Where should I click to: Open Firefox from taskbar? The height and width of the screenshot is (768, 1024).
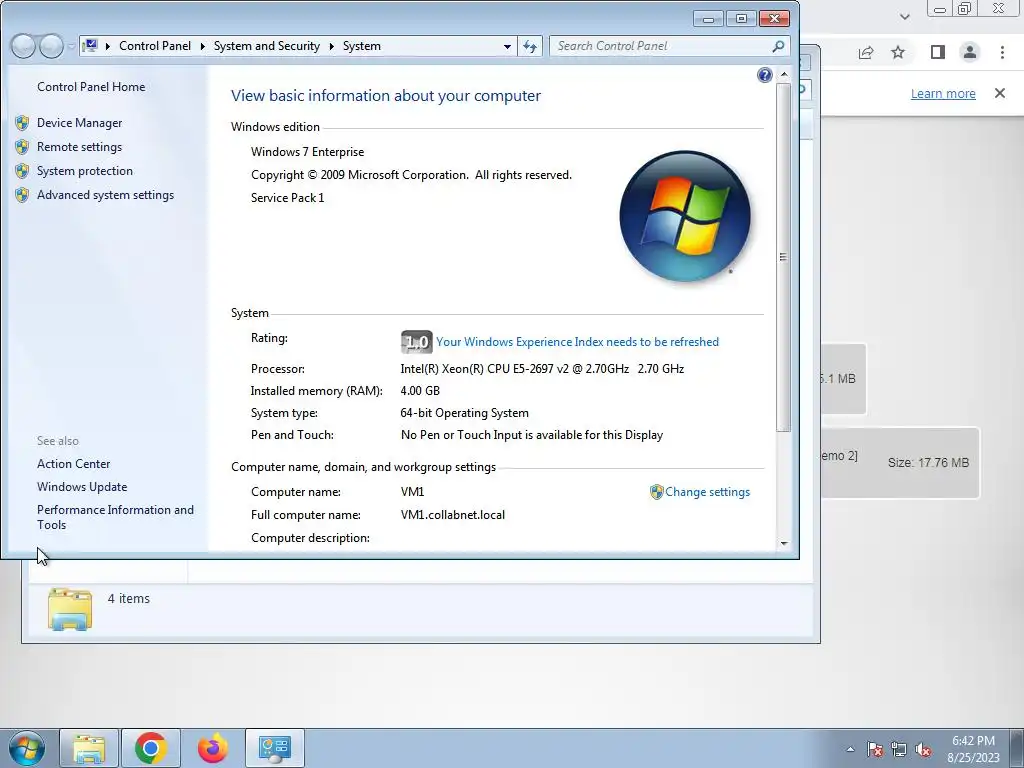[213, 748]
